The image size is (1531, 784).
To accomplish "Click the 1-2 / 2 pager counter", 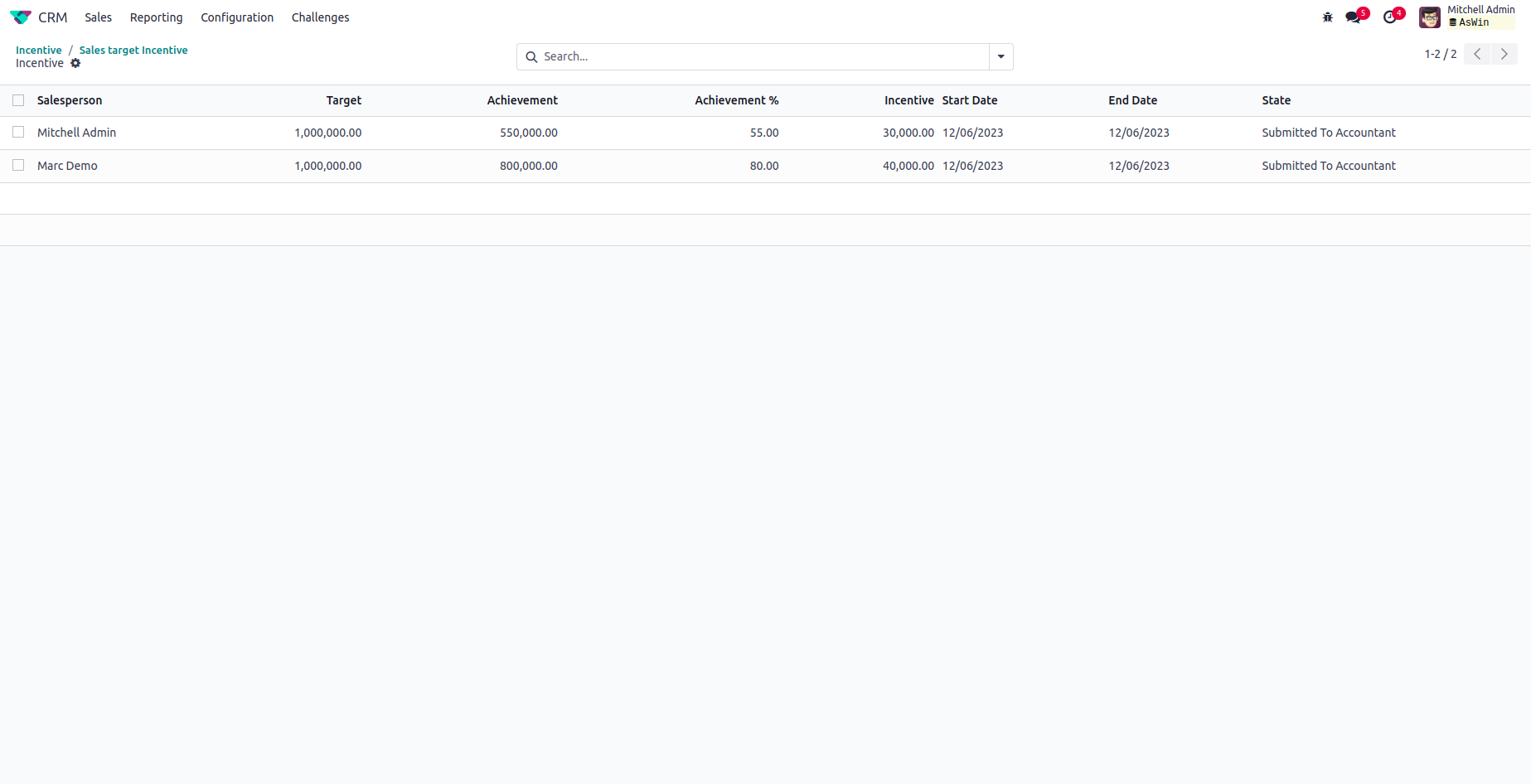I will pyautogui.click(x=1441, y=55).
